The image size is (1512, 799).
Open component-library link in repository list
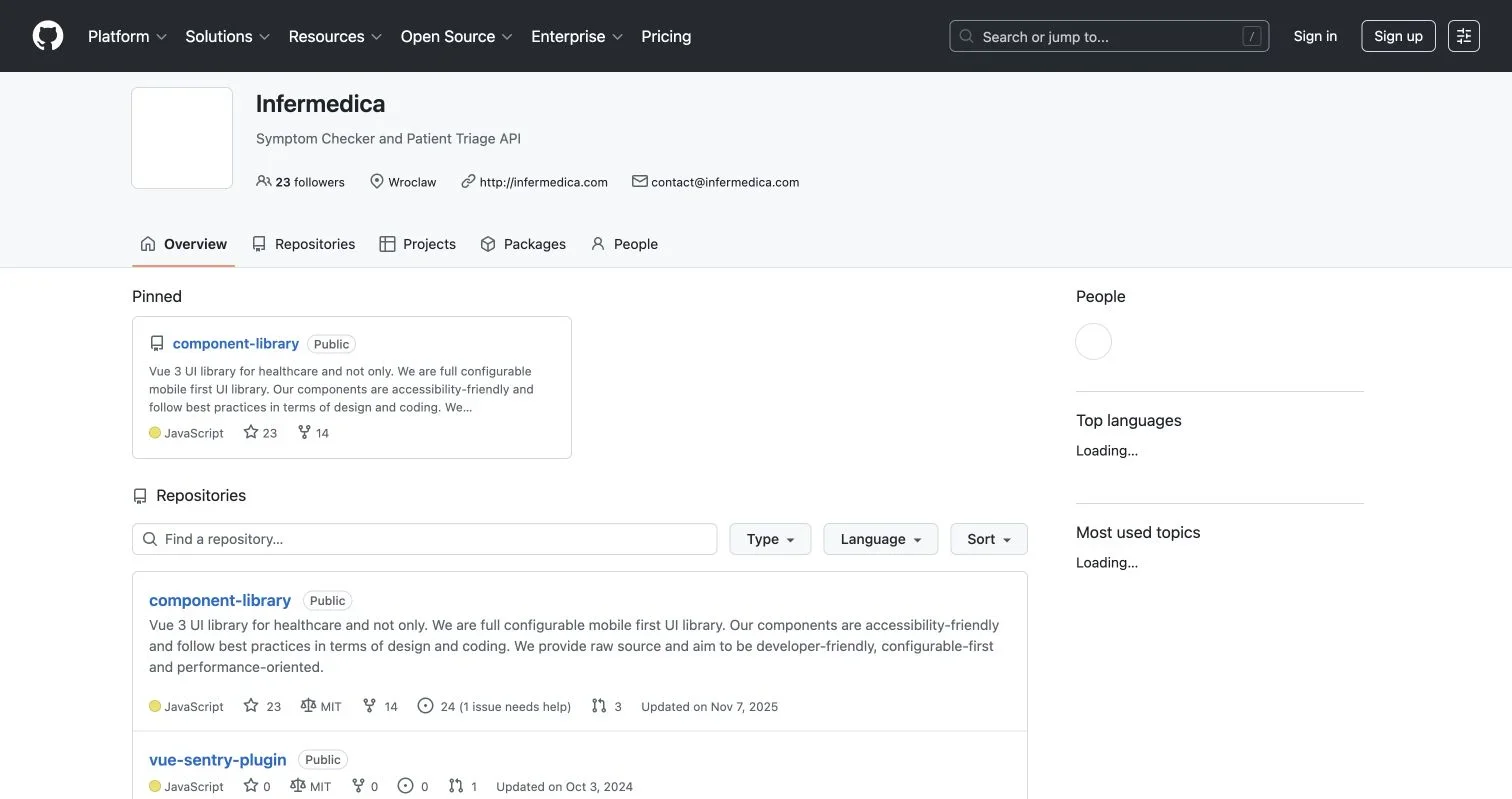220,600
